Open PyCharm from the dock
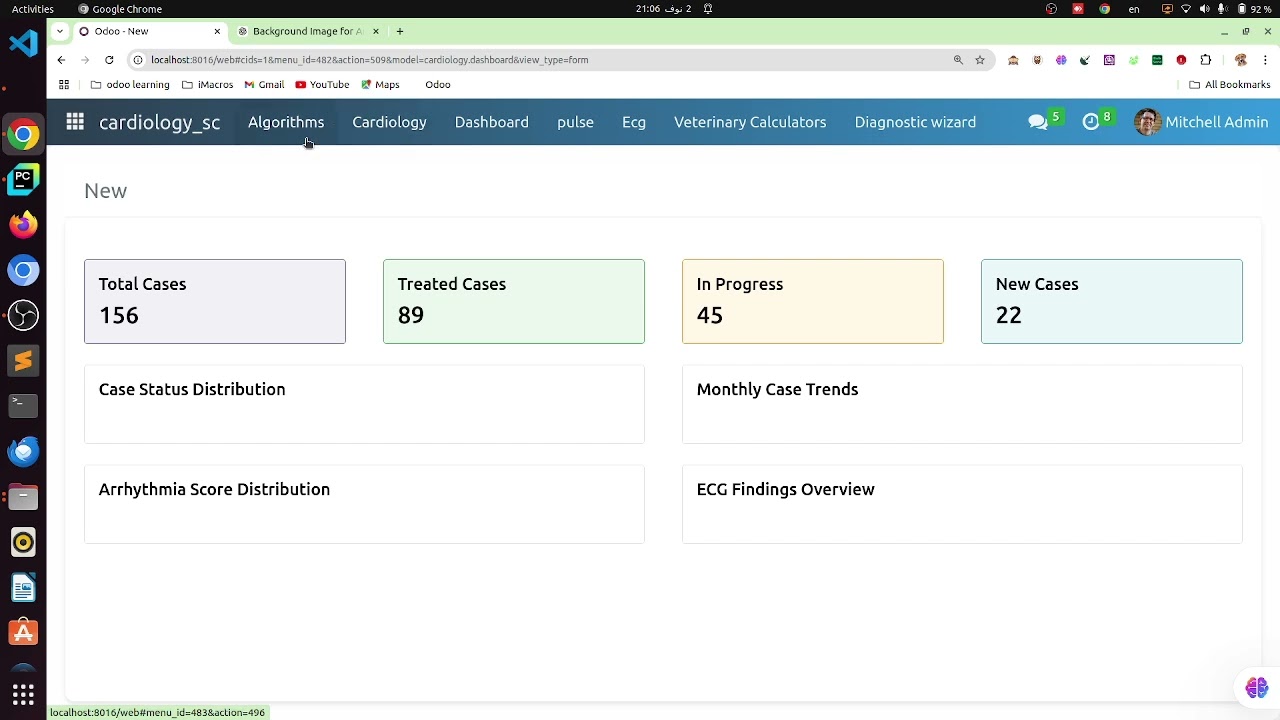 pos(23,180)
